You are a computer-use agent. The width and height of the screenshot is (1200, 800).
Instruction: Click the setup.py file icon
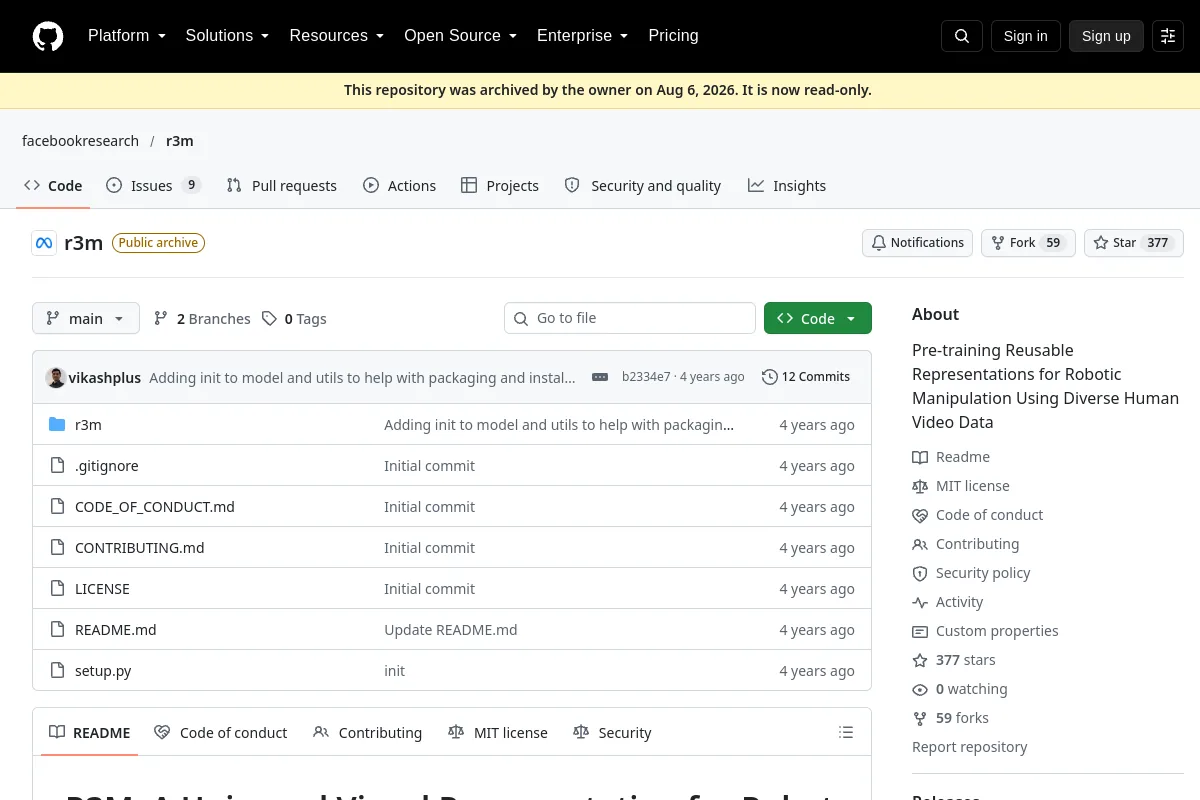57,671
